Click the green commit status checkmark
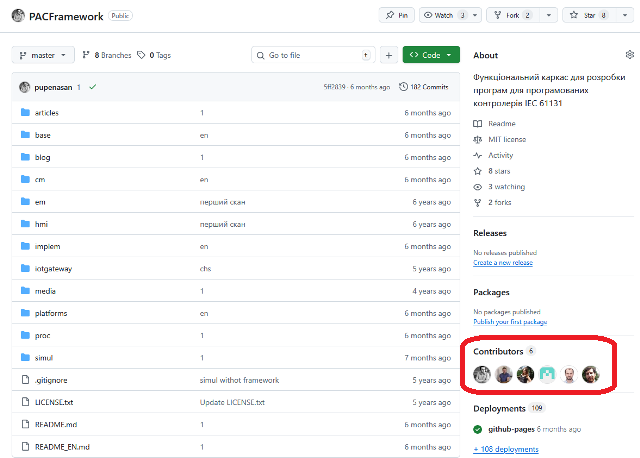This screenshot has height=458, width=640. tap(92, 87)
